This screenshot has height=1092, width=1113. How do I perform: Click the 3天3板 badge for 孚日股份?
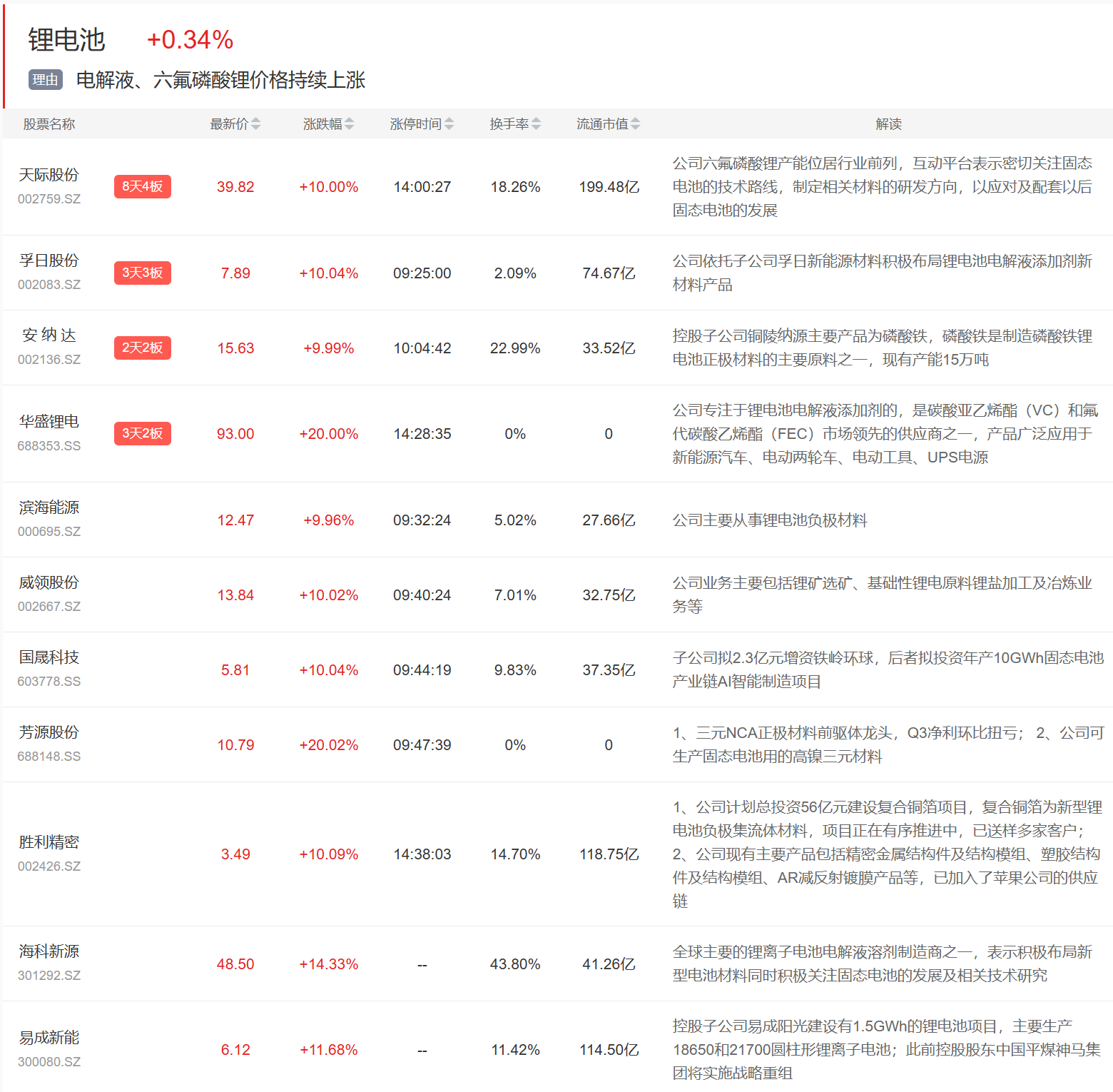(143, 273)
